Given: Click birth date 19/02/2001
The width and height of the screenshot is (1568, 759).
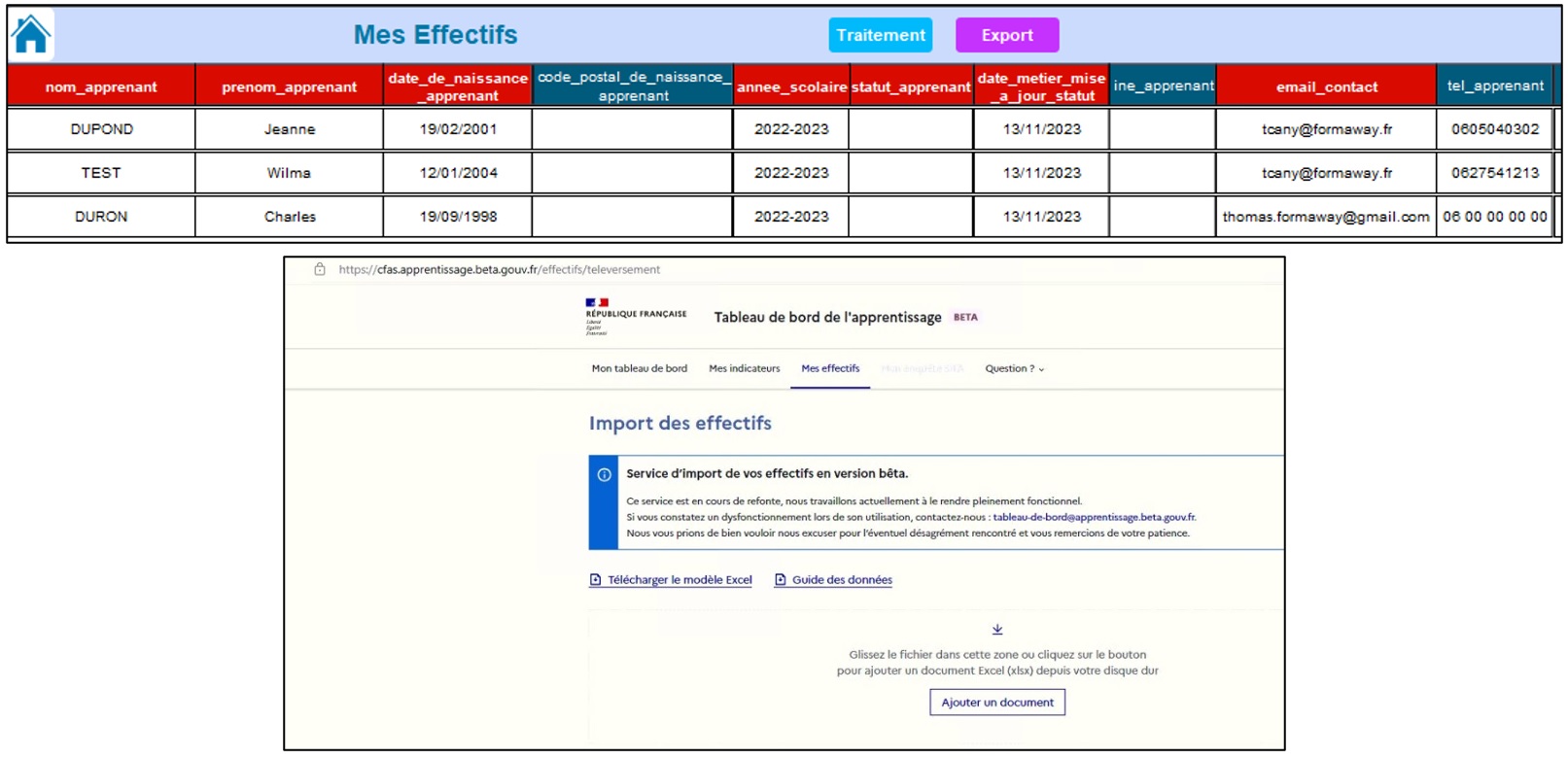Looking at the screenshot, I should (x=458, y=129).
